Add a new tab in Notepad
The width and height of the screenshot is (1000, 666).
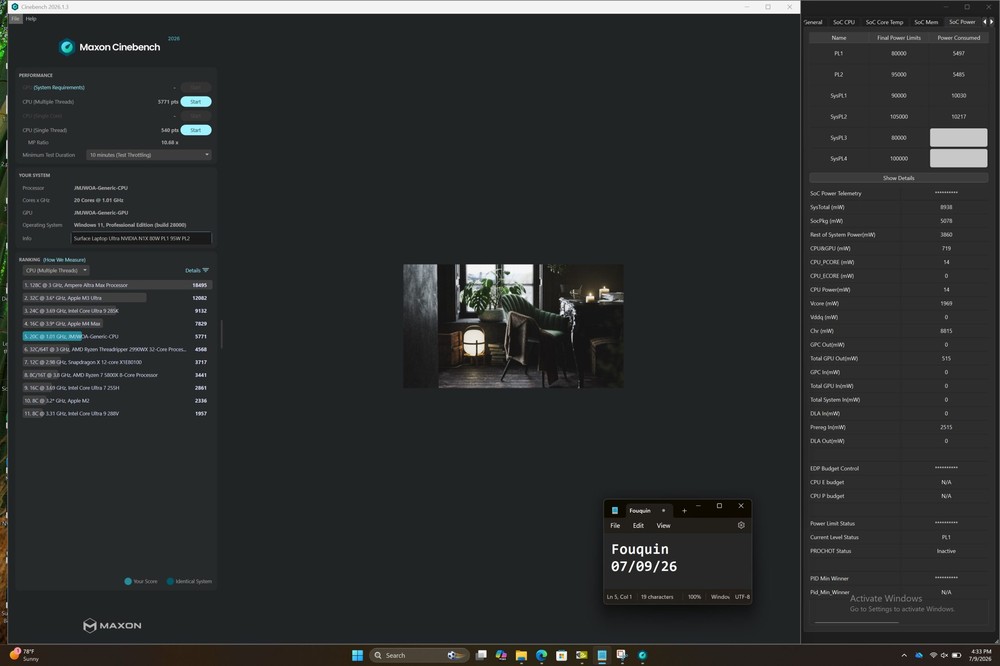684,510
